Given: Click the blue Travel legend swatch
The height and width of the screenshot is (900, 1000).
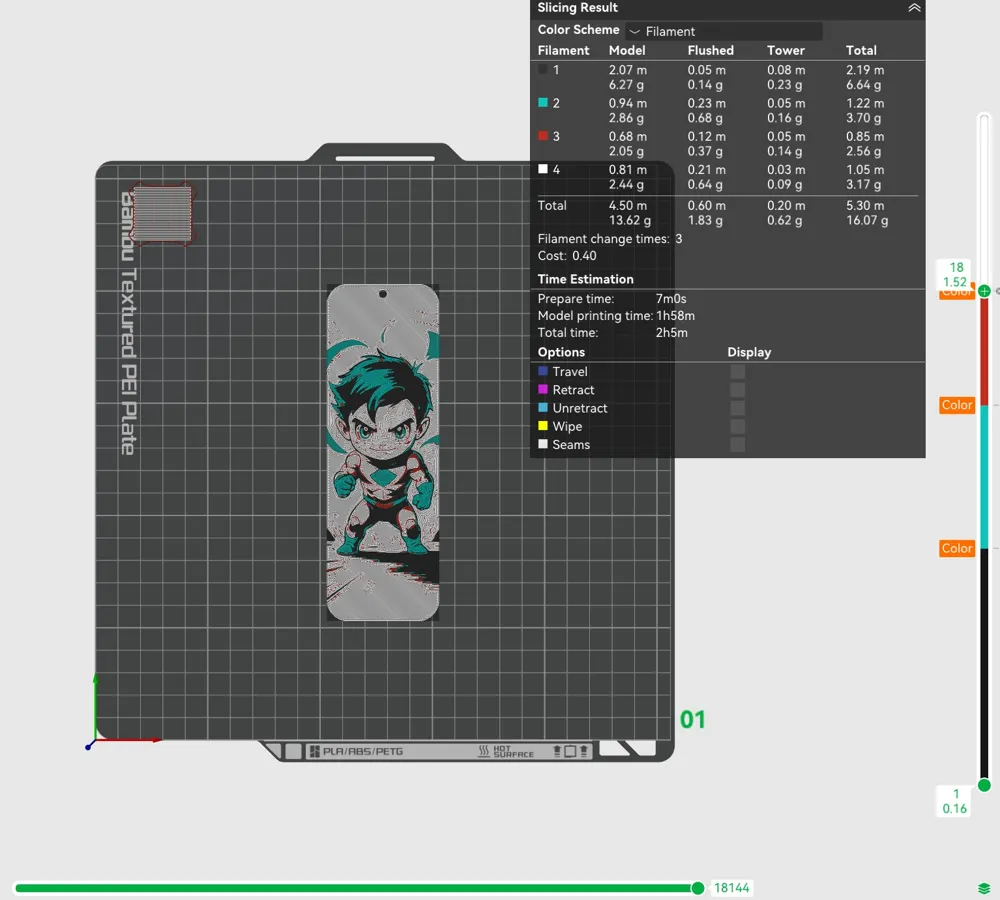Looking at the screenshot, I should coord(543,371).
